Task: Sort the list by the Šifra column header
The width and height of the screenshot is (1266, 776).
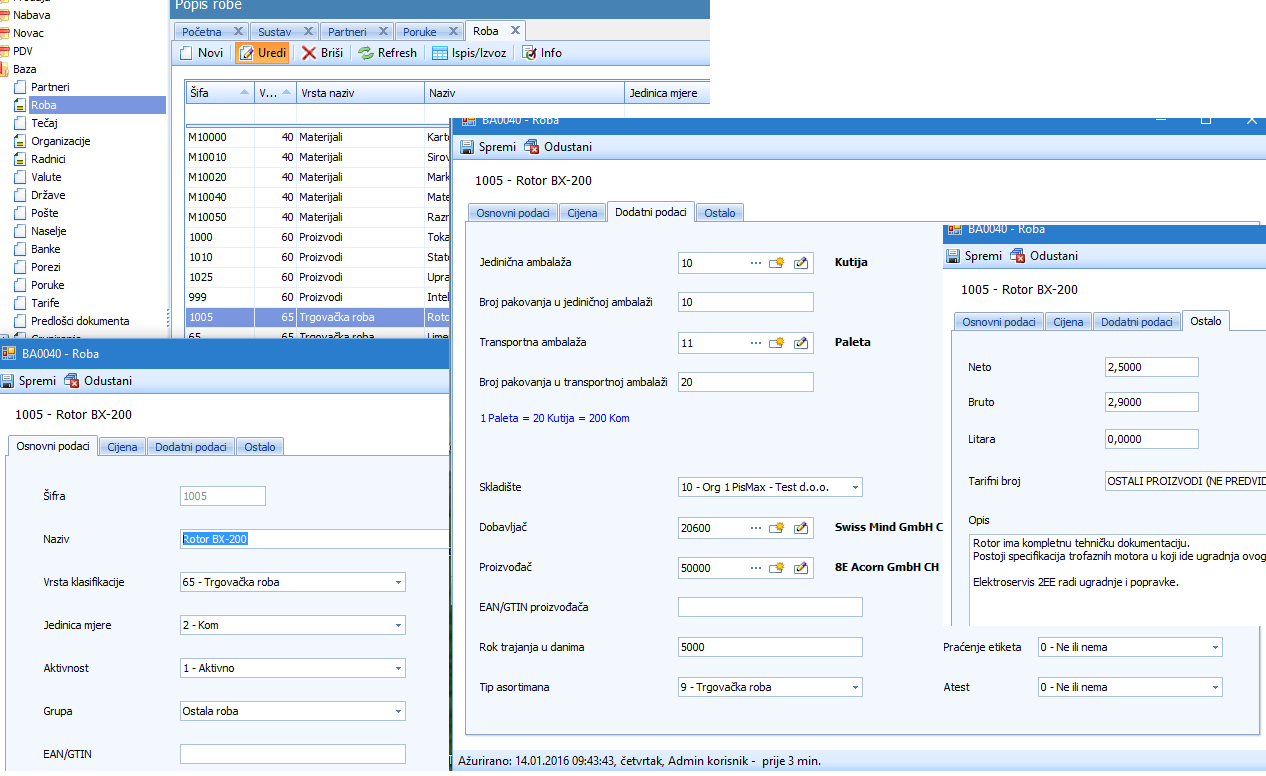Action: coord(220,93)
